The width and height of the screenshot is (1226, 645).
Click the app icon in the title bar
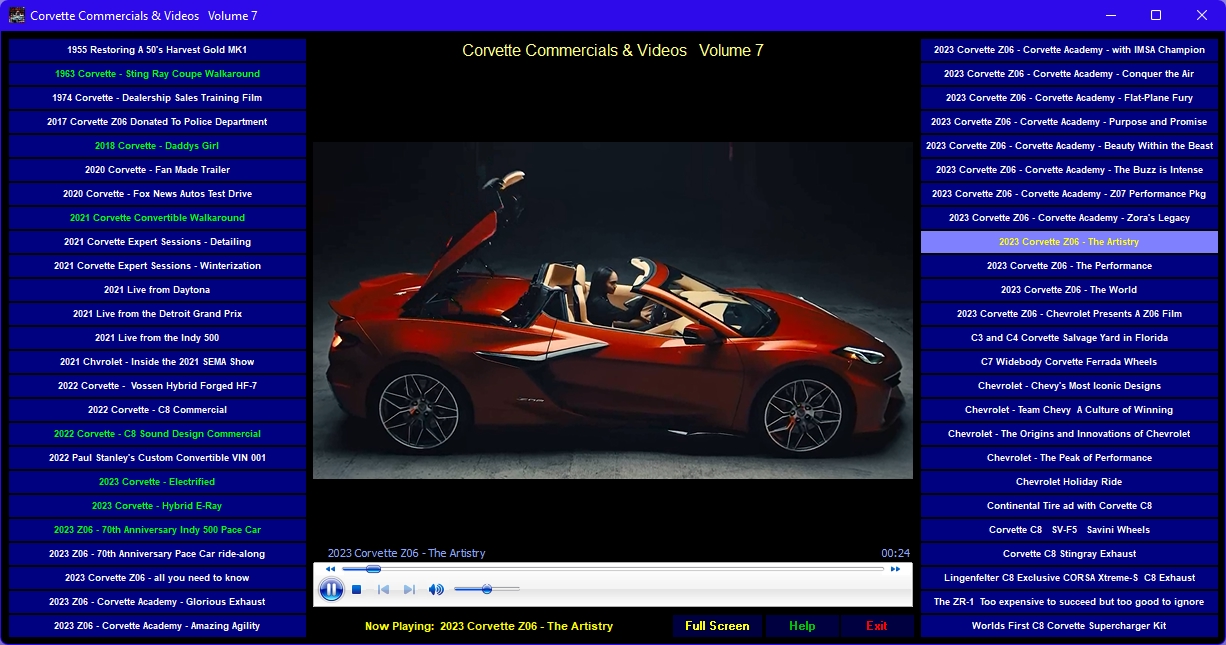tap(17, 15)
